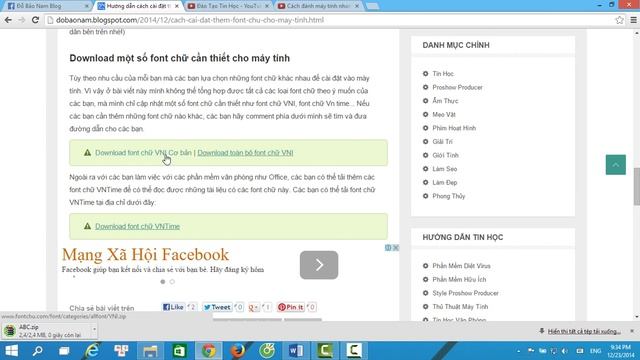Click Download toàn bộ font chữ VNI link
Screen dimensions: 640x360
click(x=245, y=153)
